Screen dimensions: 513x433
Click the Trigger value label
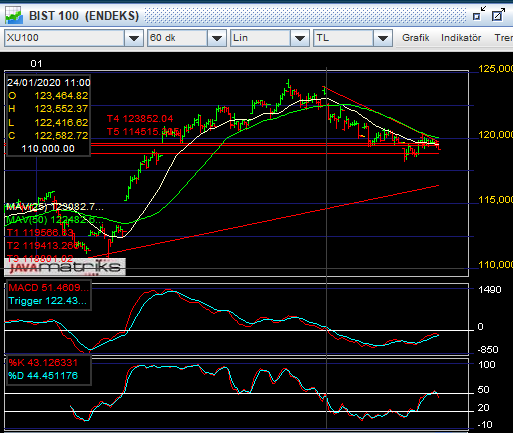pyautogui.click(x=48, y=301)
